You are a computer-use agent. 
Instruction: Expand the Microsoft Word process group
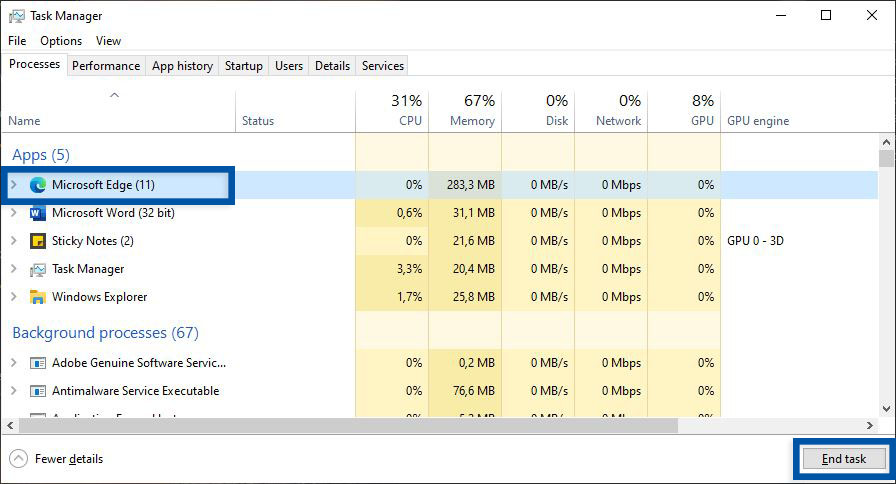[14, 213]
